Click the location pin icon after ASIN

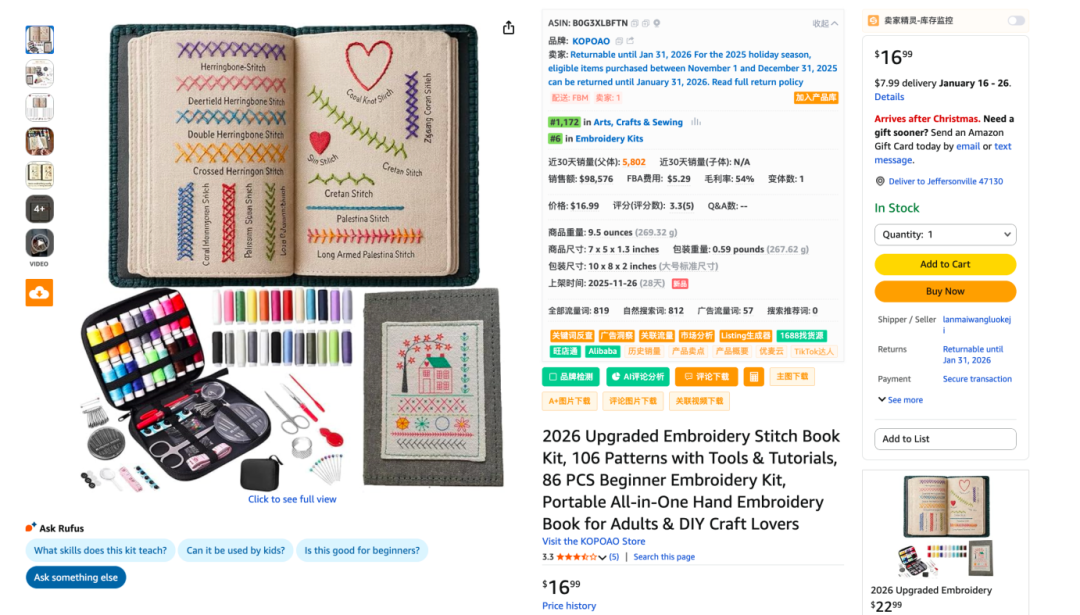pos(656,23)
